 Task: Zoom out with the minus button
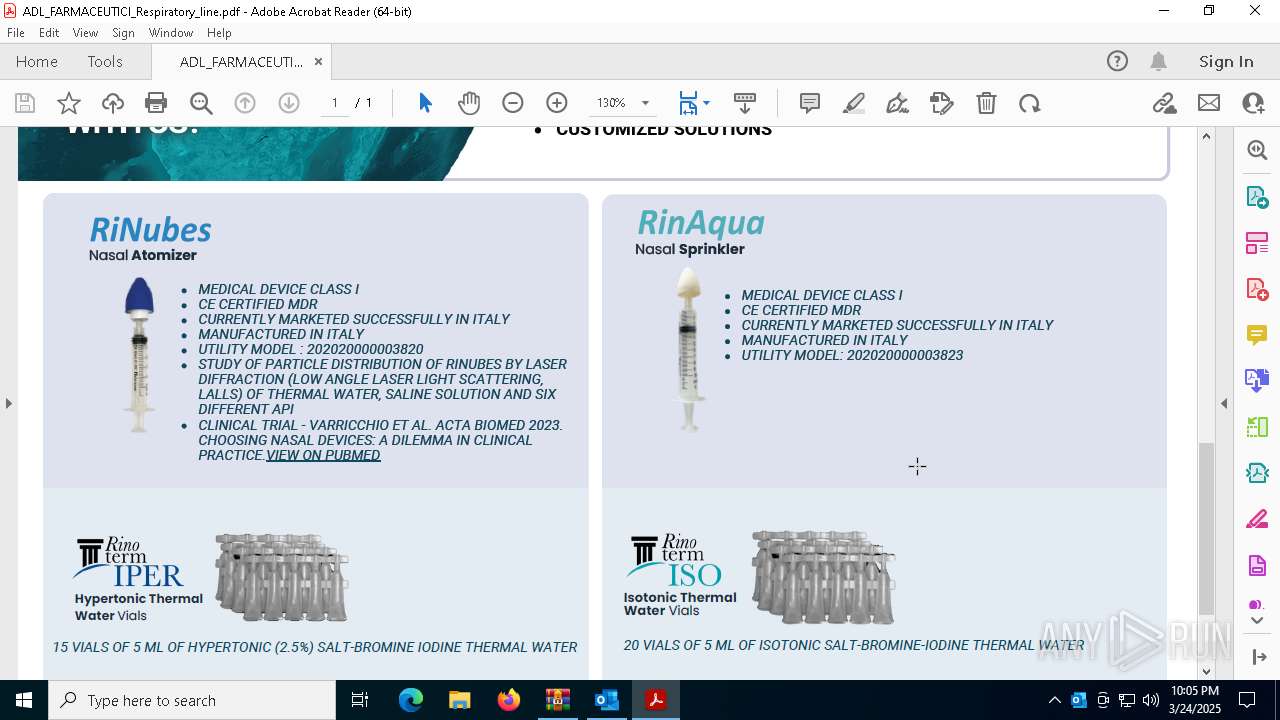tap(513, 103)
